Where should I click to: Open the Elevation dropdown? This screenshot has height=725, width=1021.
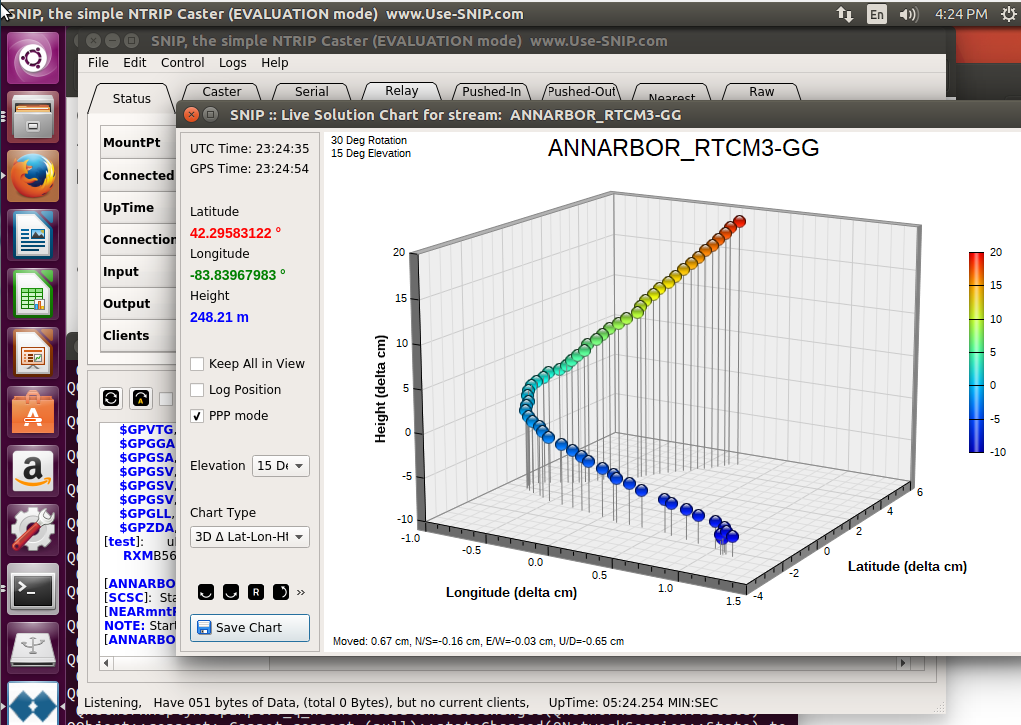pyautogui.click(x=281, y=466)
